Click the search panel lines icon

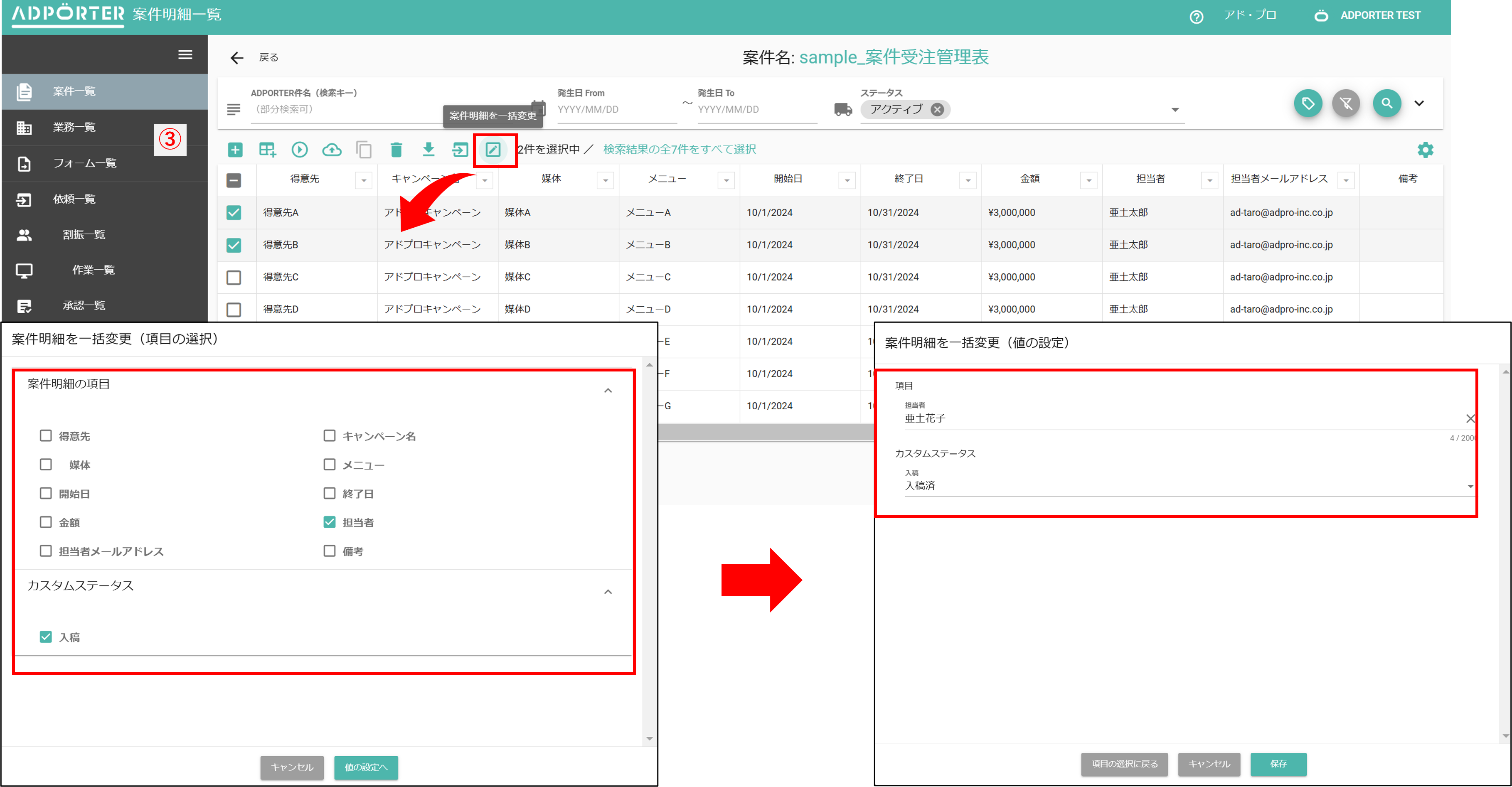(234, 109)
